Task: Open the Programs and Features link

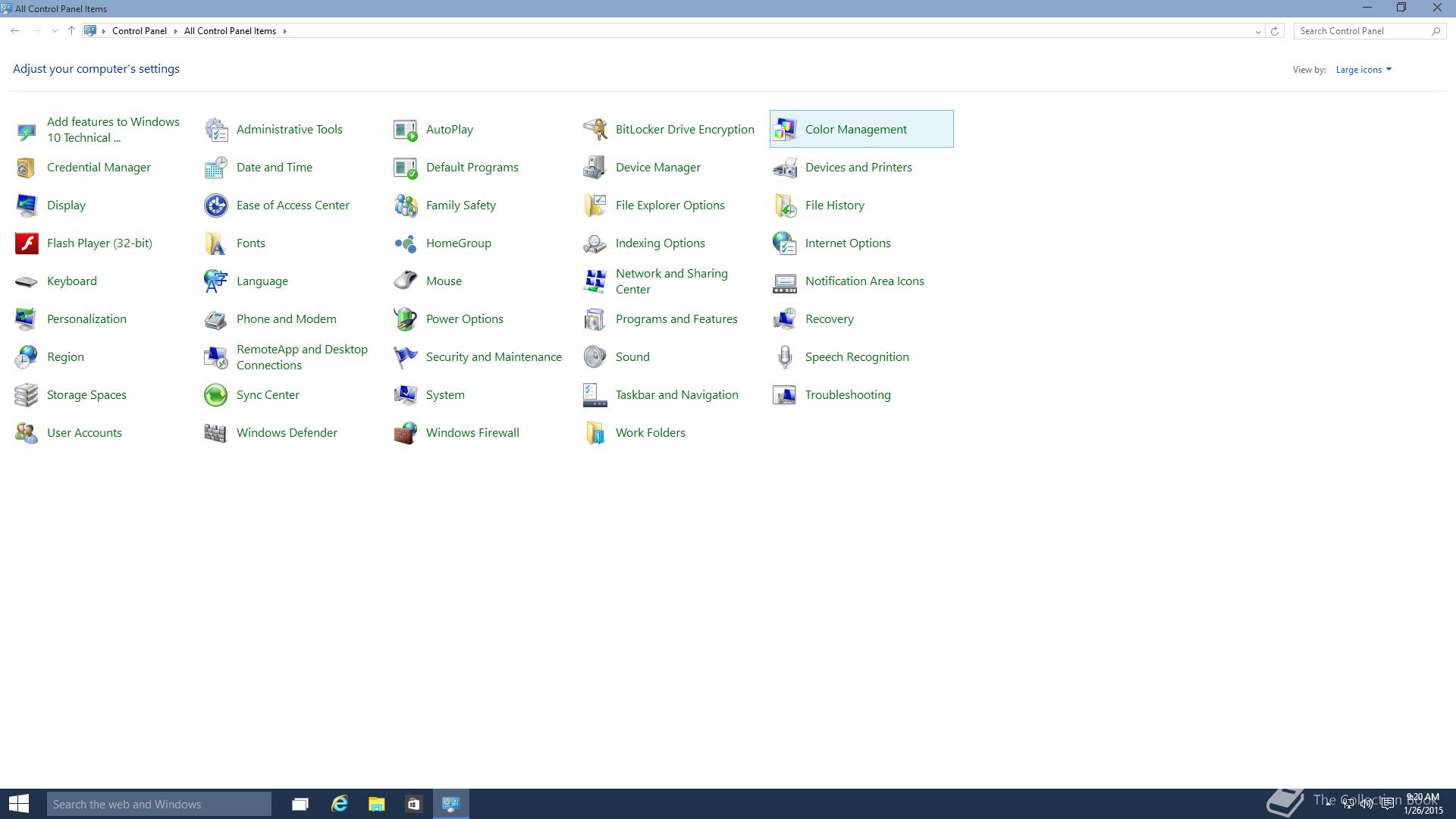Action: tap(676, 319)
